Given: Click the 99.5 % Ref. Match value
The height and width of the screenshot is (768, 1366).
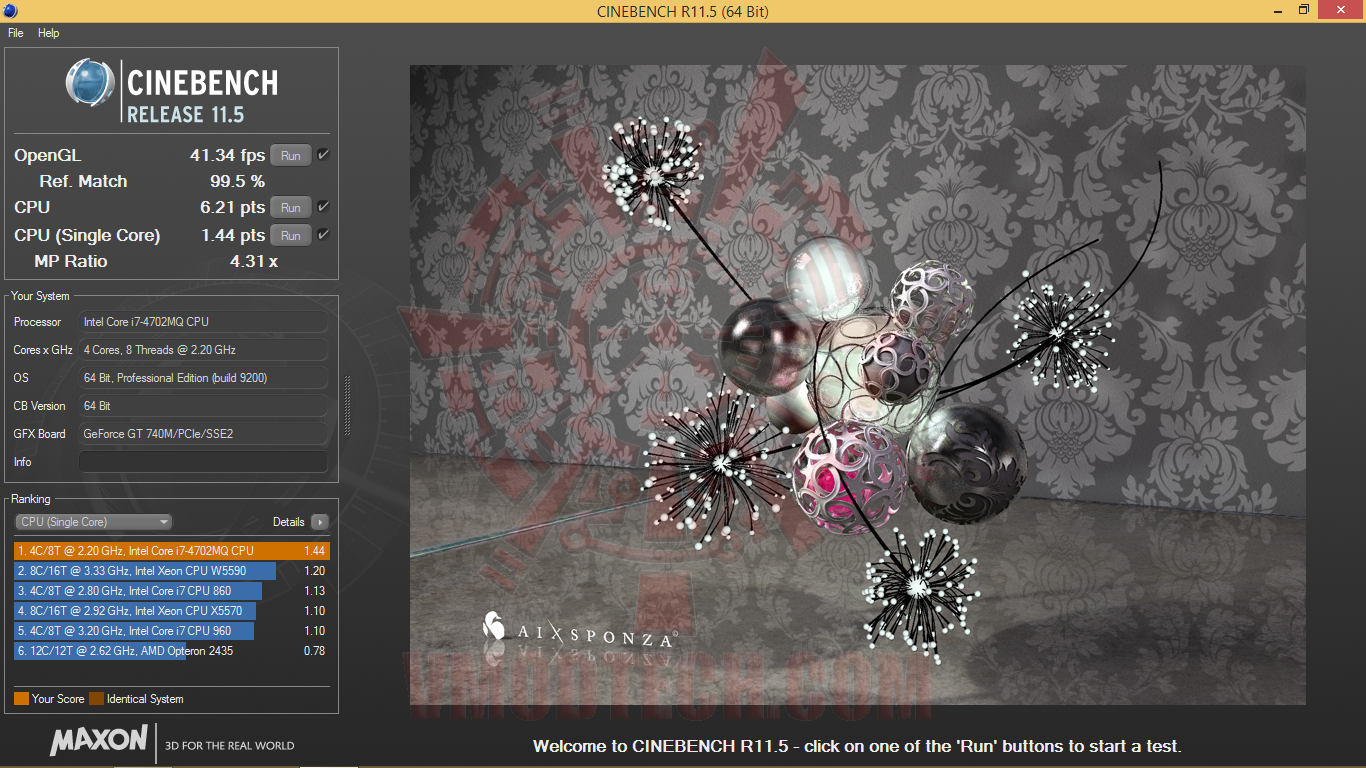Looking at the screenshot, I should (x=237, y=181).
